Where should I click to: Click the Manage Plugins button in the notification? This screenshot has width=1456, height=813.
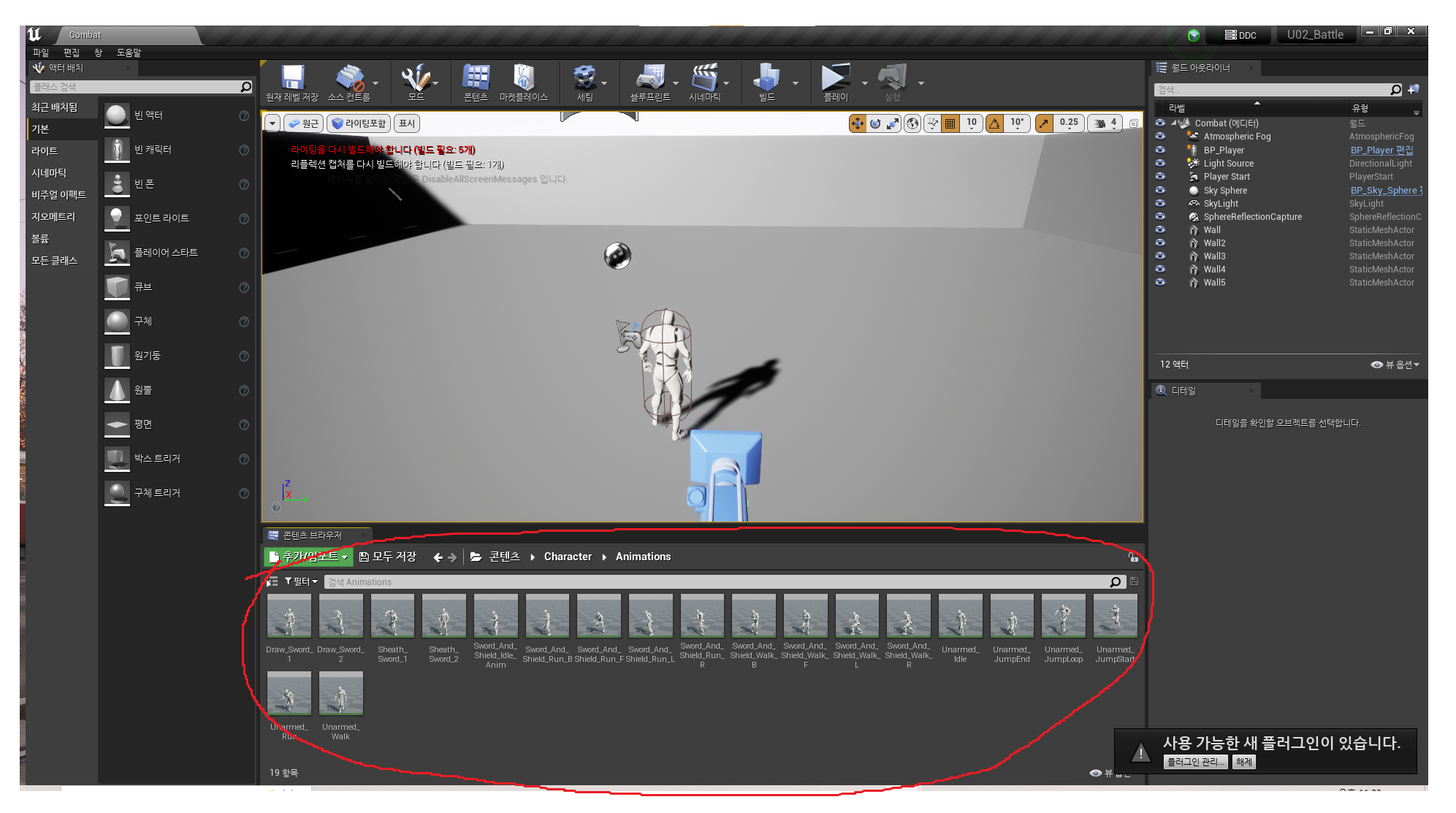click(x=1194, y=762)
